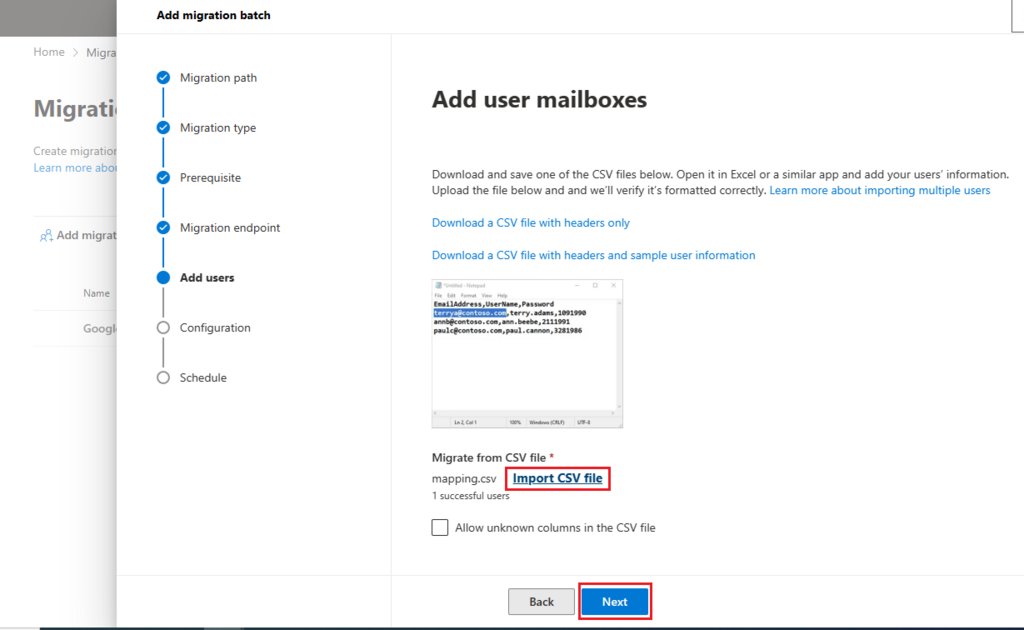The image size is (1024, 630).
Task: Click the Migration breadcrumb item
Action: click(x=100, y=51)
